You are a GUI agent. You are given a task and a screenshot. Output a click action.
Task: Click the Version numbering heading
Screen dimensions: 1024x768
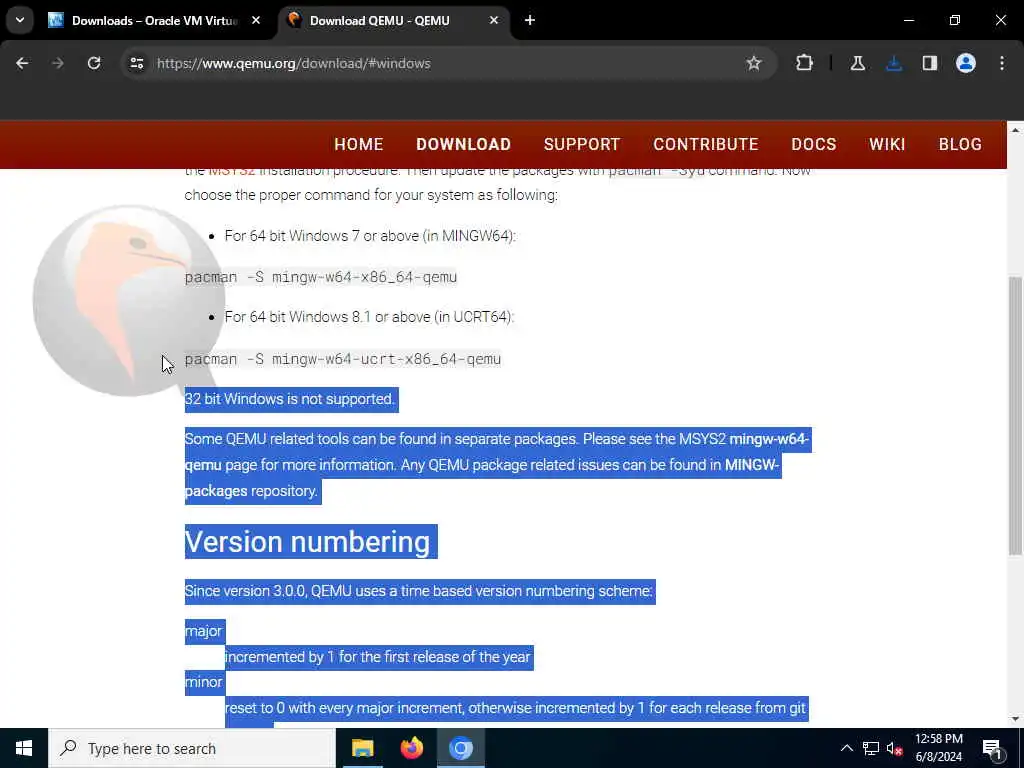(308, 542)
